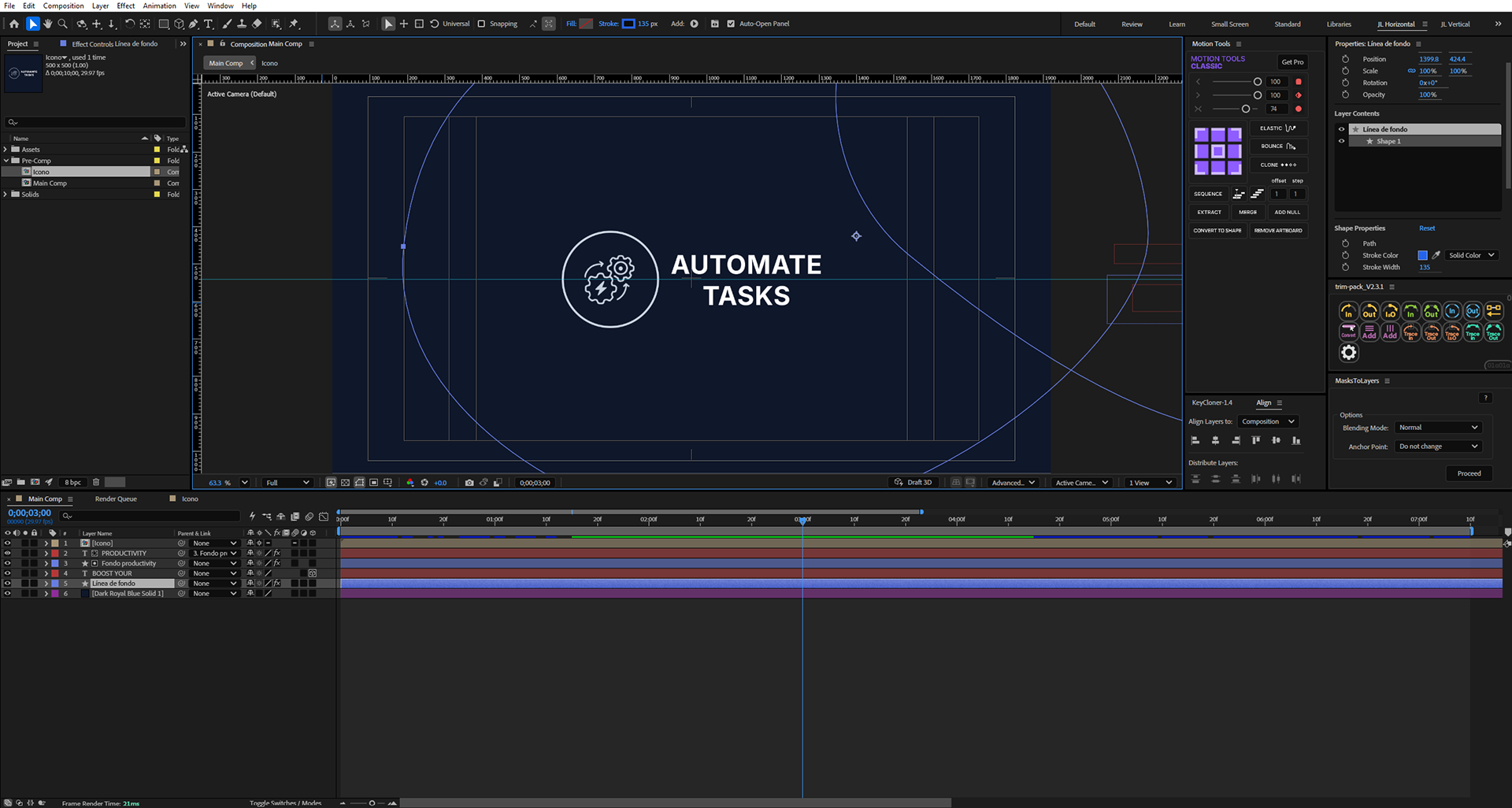Open the Blending Mode dropdown
The width and height of the screenshot is (1512, 808).
pyautogui.click(x=1438, y=428)
